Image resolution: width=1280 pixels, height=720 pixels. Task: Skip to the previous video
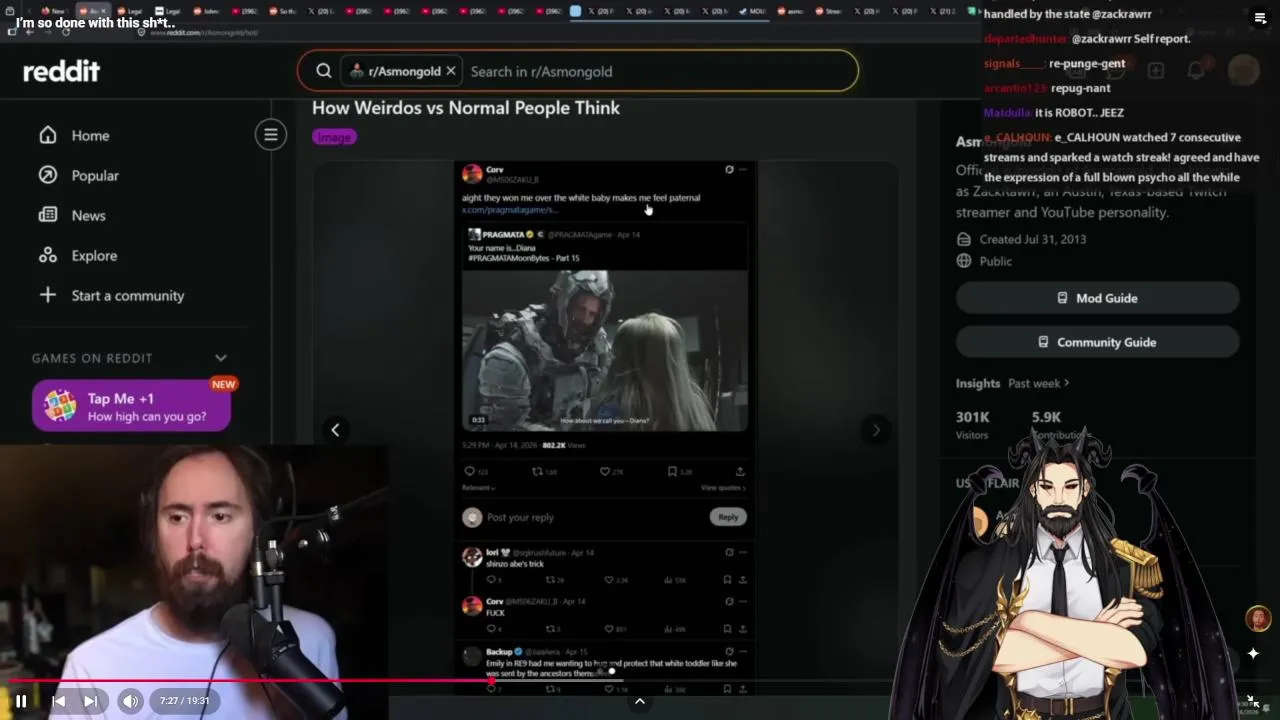click(58, 701)
